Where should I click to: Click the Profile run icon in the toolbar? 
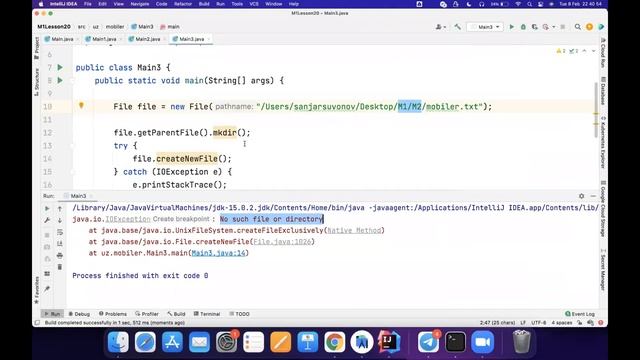[546, 27]
